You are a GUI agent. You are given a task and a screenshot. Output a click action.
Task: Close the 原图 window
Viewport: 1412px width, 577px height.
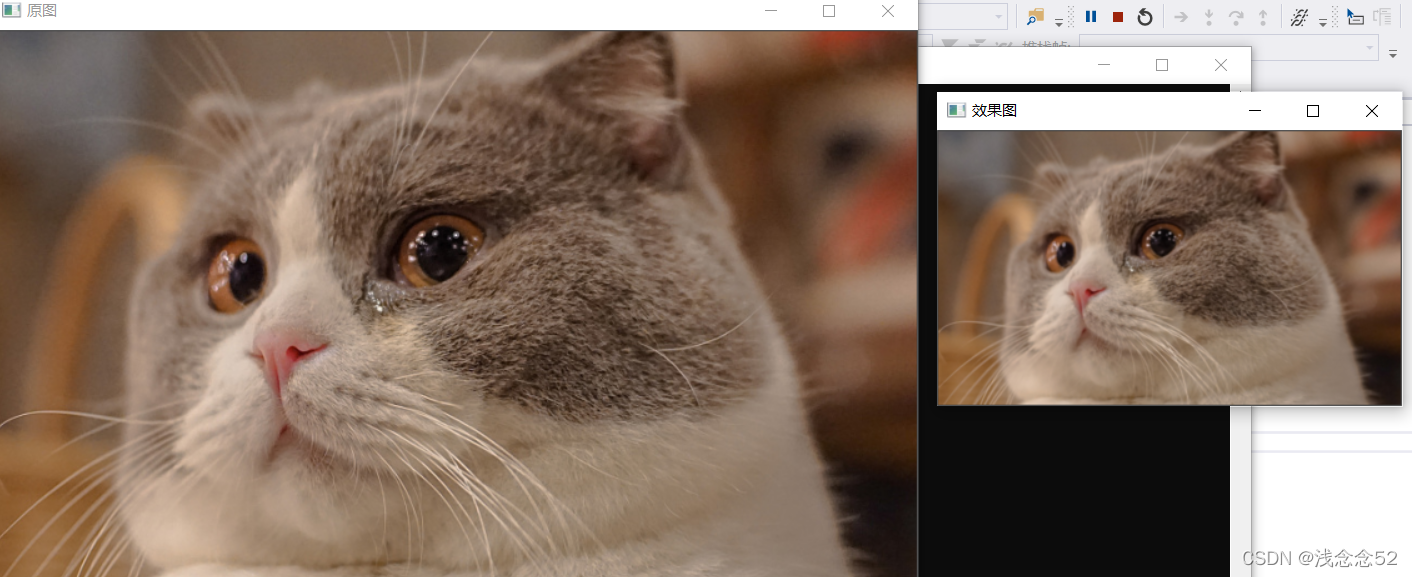(888, 11)
